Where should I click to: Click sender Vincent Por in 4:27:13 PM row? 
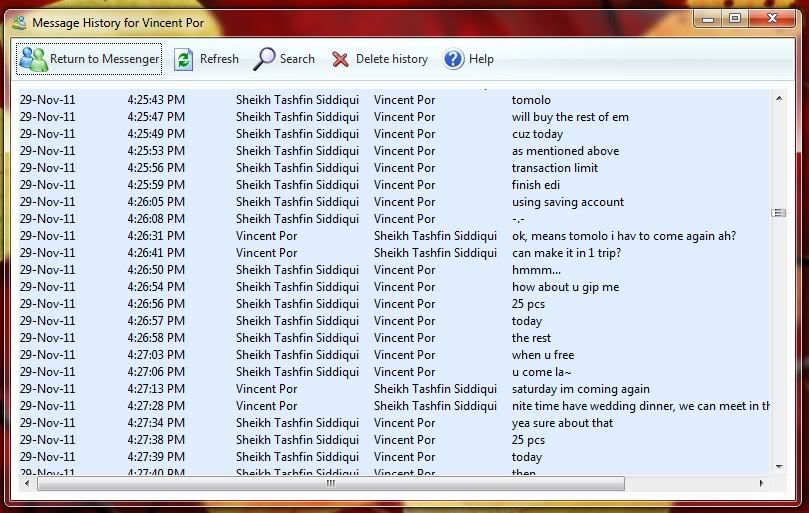coord(266,389)
